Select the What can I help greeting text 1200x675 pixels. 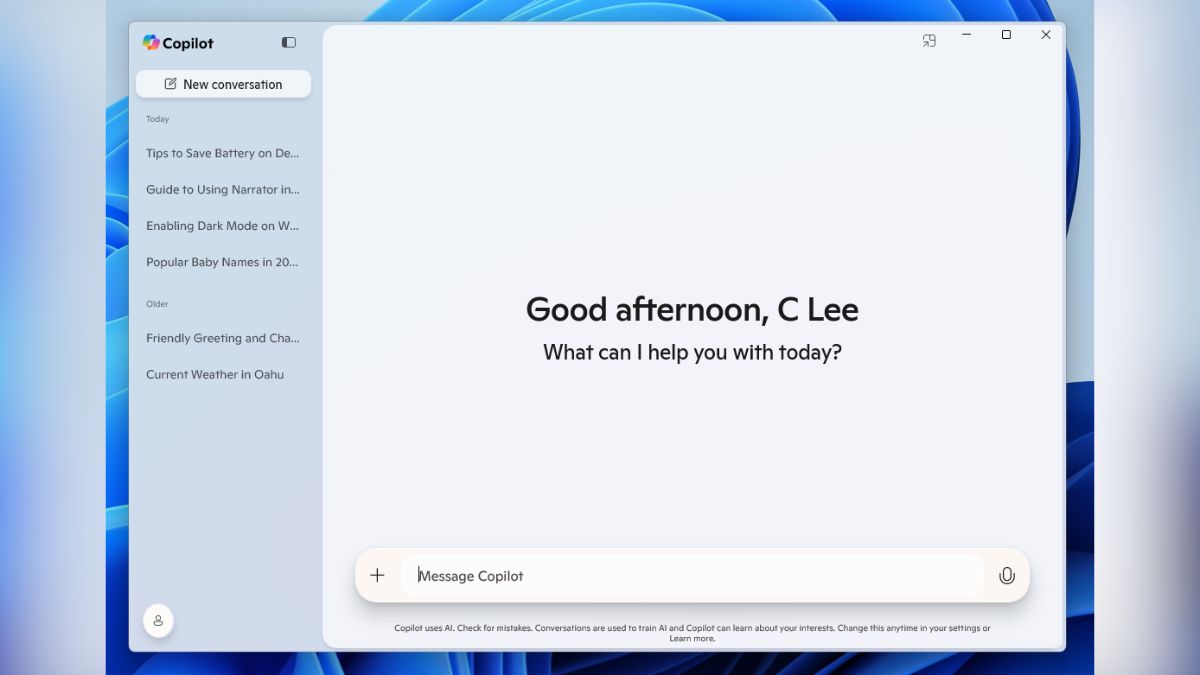tap(692, 352)
